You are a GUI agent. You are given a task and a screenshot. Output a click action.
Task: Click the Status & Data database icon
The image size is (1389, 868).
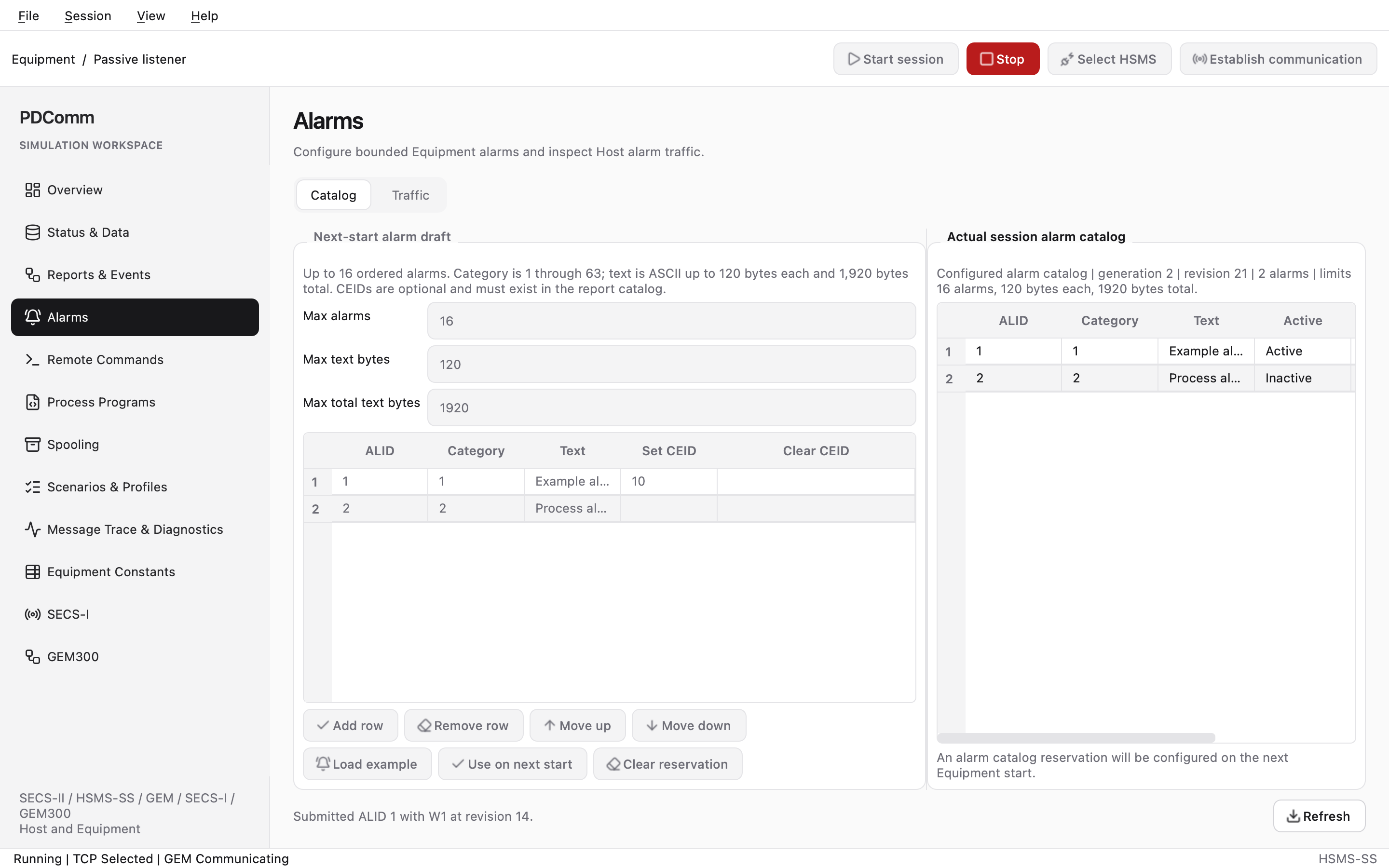coord(33,232)
